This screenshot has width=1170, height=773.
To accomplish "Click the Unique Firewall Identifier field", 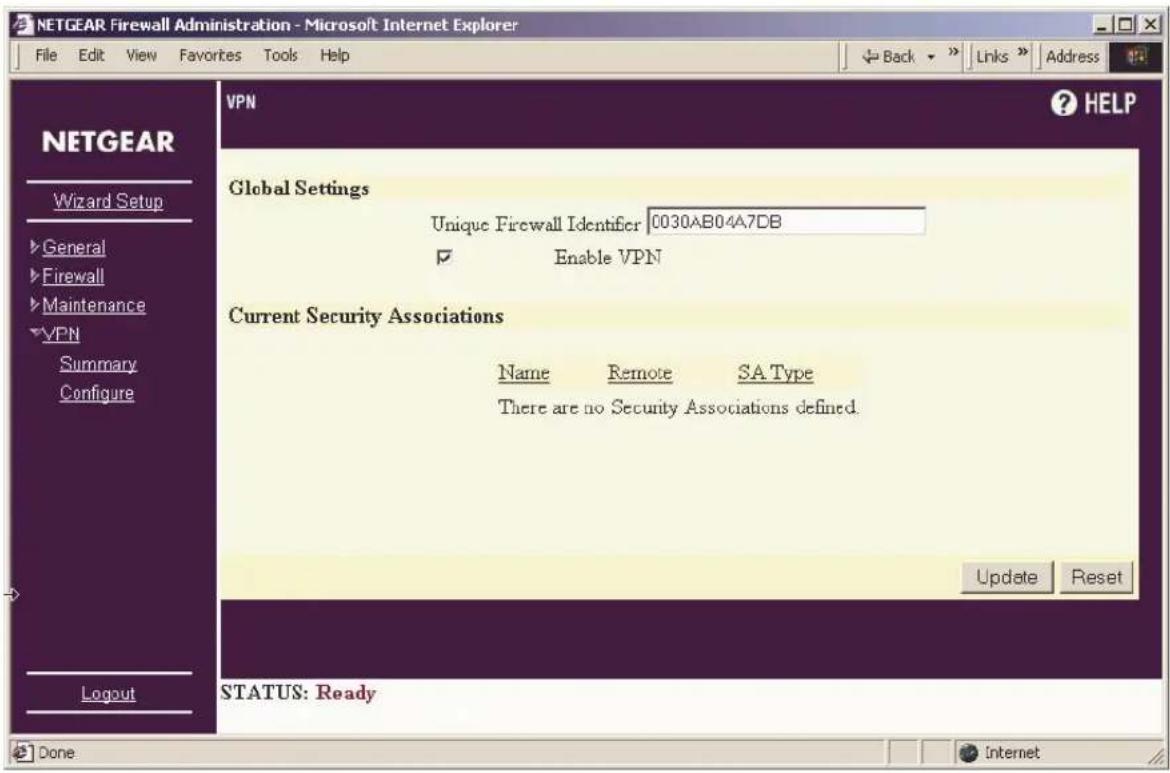I will click(x=786, y=221).
